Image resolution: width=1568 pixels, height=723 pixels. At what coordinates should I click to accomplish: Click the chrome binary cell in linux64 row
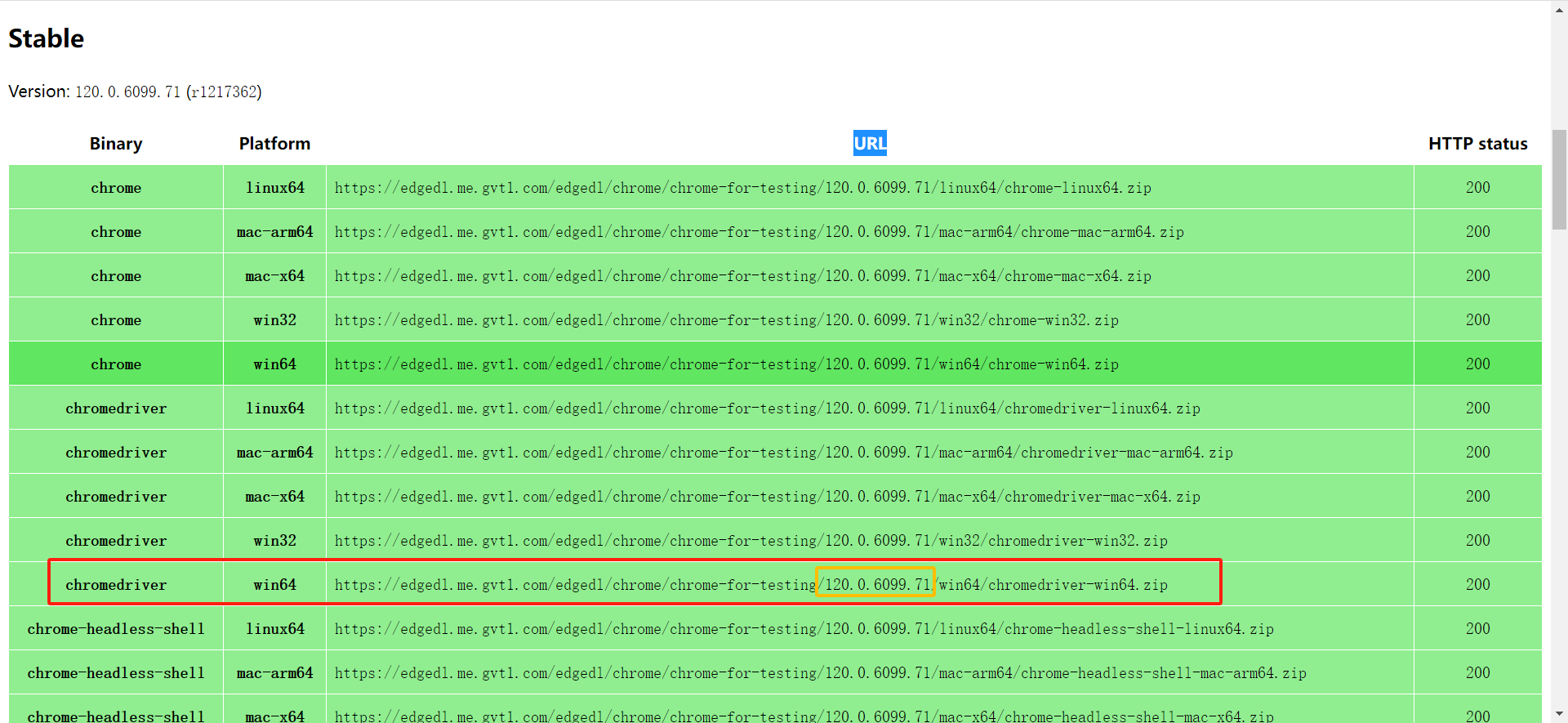click(x=116, y=188)
